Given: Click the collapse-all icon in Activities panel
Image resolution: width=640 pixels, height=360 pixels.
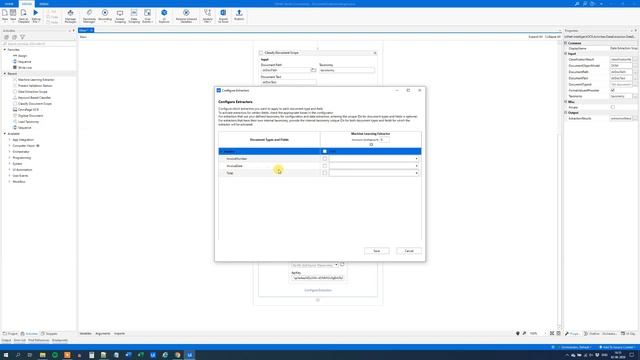Looking at the screenshot, I should (14, 37).
